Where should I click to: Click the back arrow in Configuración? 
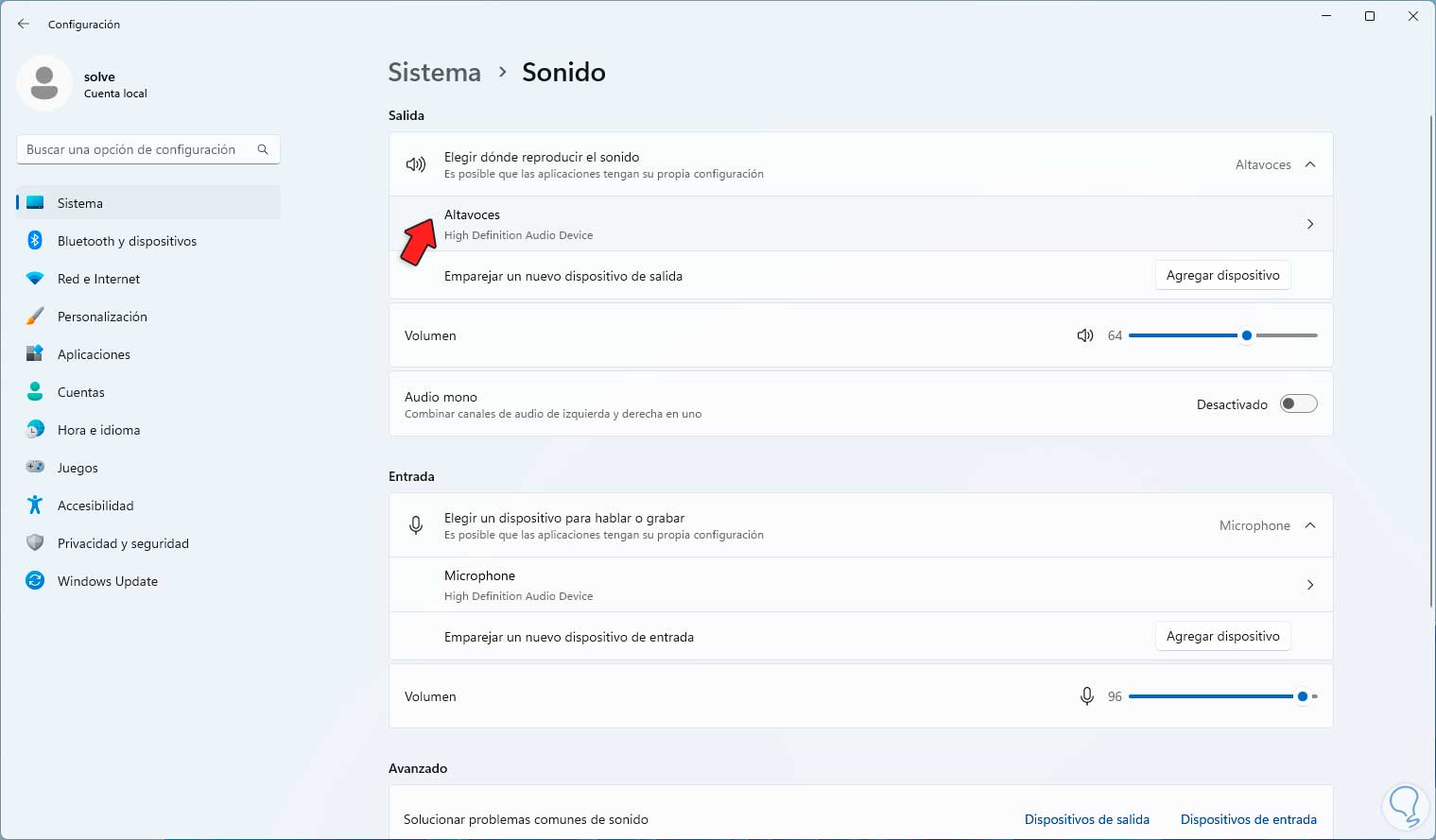[24, 25]
